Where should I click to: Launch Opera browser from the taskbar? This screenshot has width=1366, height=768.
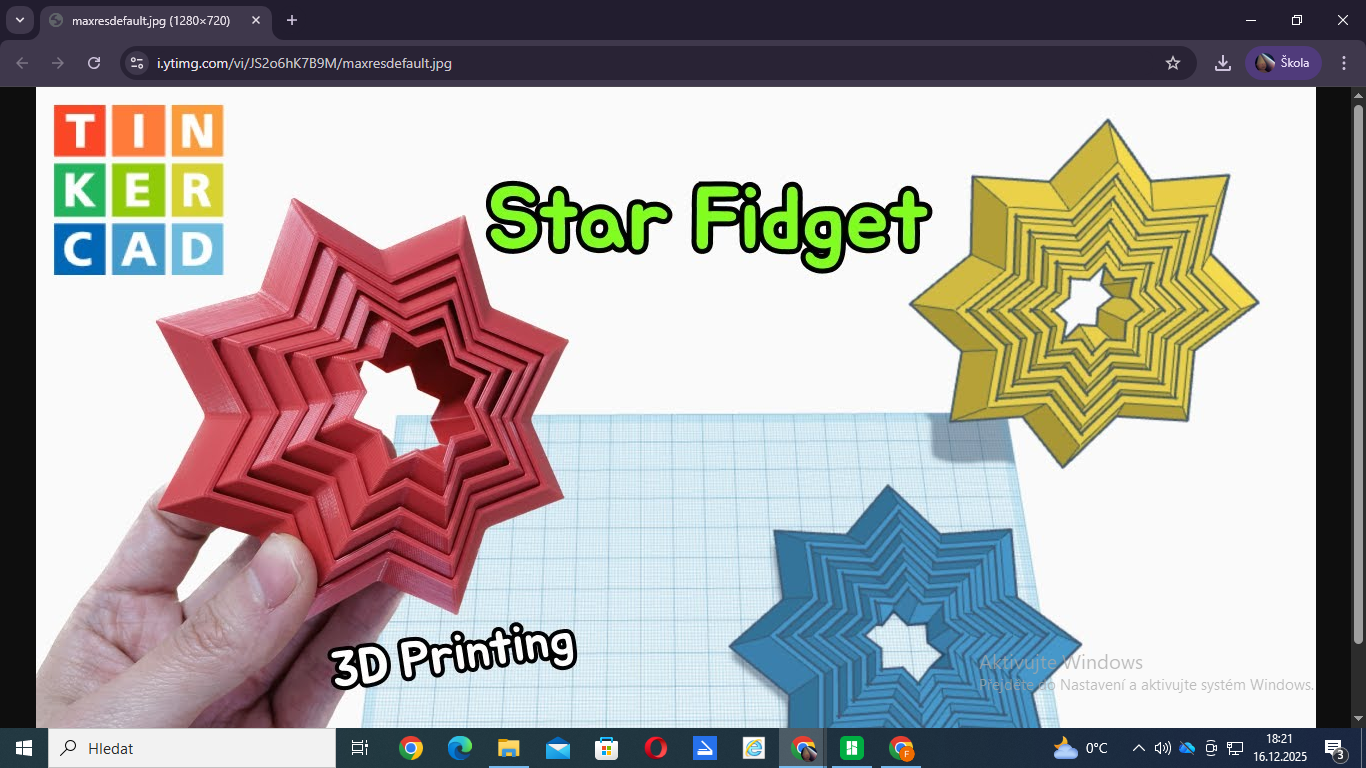(656, 748)
